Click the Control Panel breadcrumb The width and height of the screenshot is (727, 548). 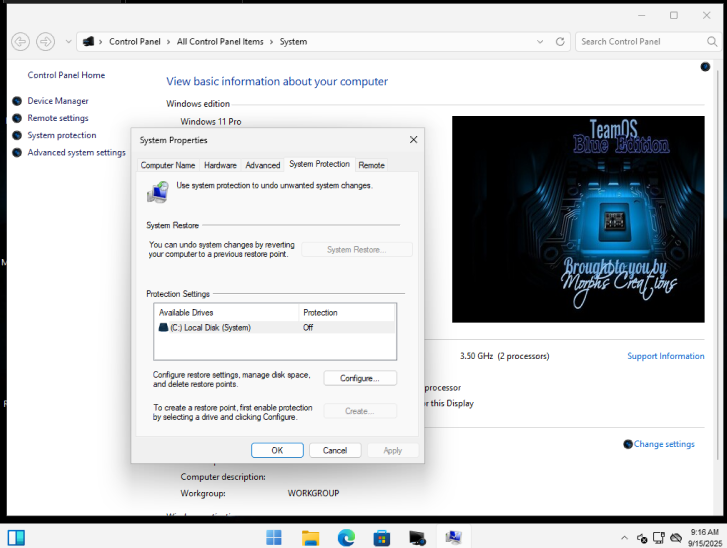point(134,42)
